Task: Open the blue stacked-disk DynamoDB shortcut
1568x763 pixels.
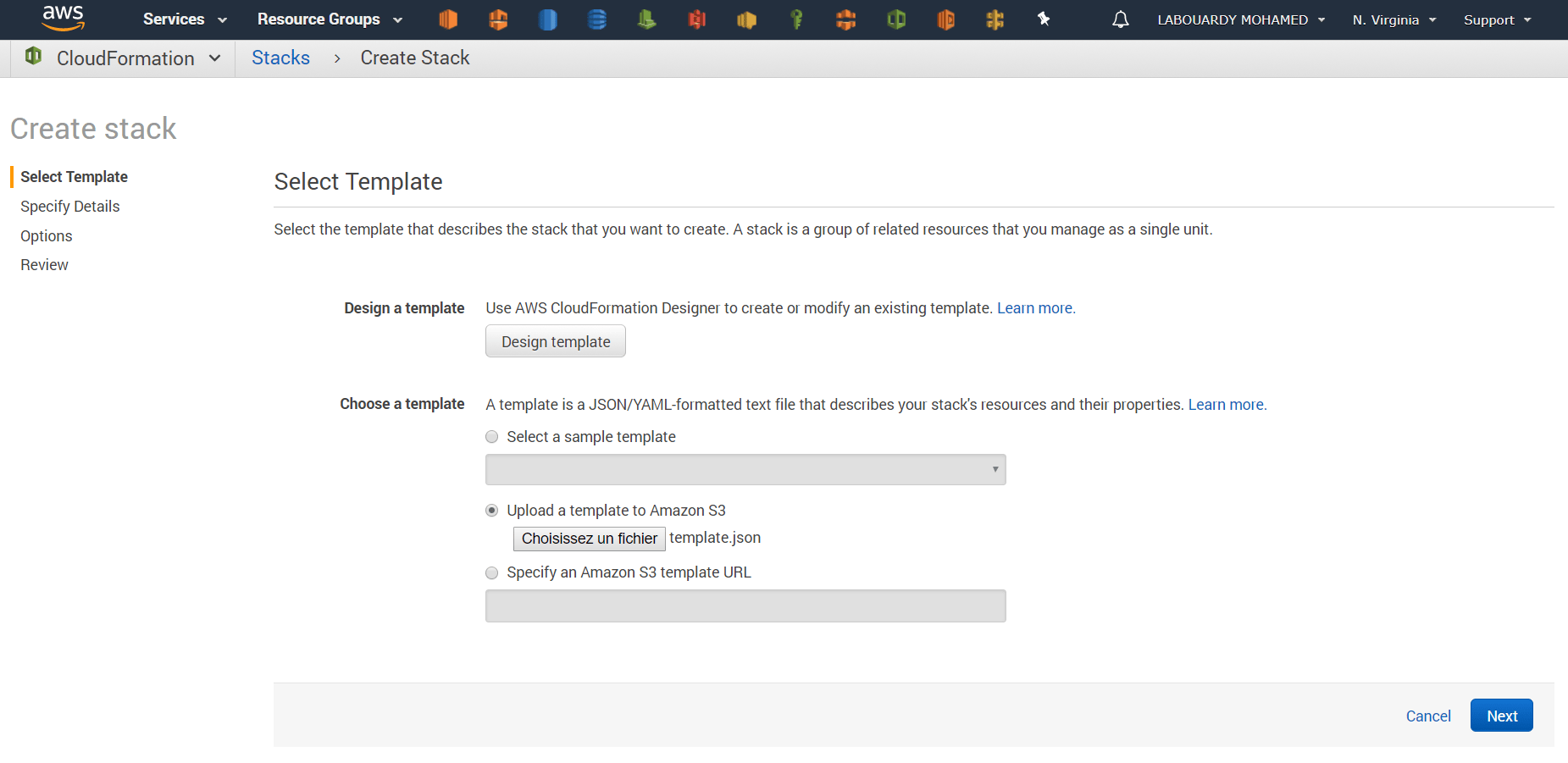Action: pyautogui.click(x=597, y=19)
